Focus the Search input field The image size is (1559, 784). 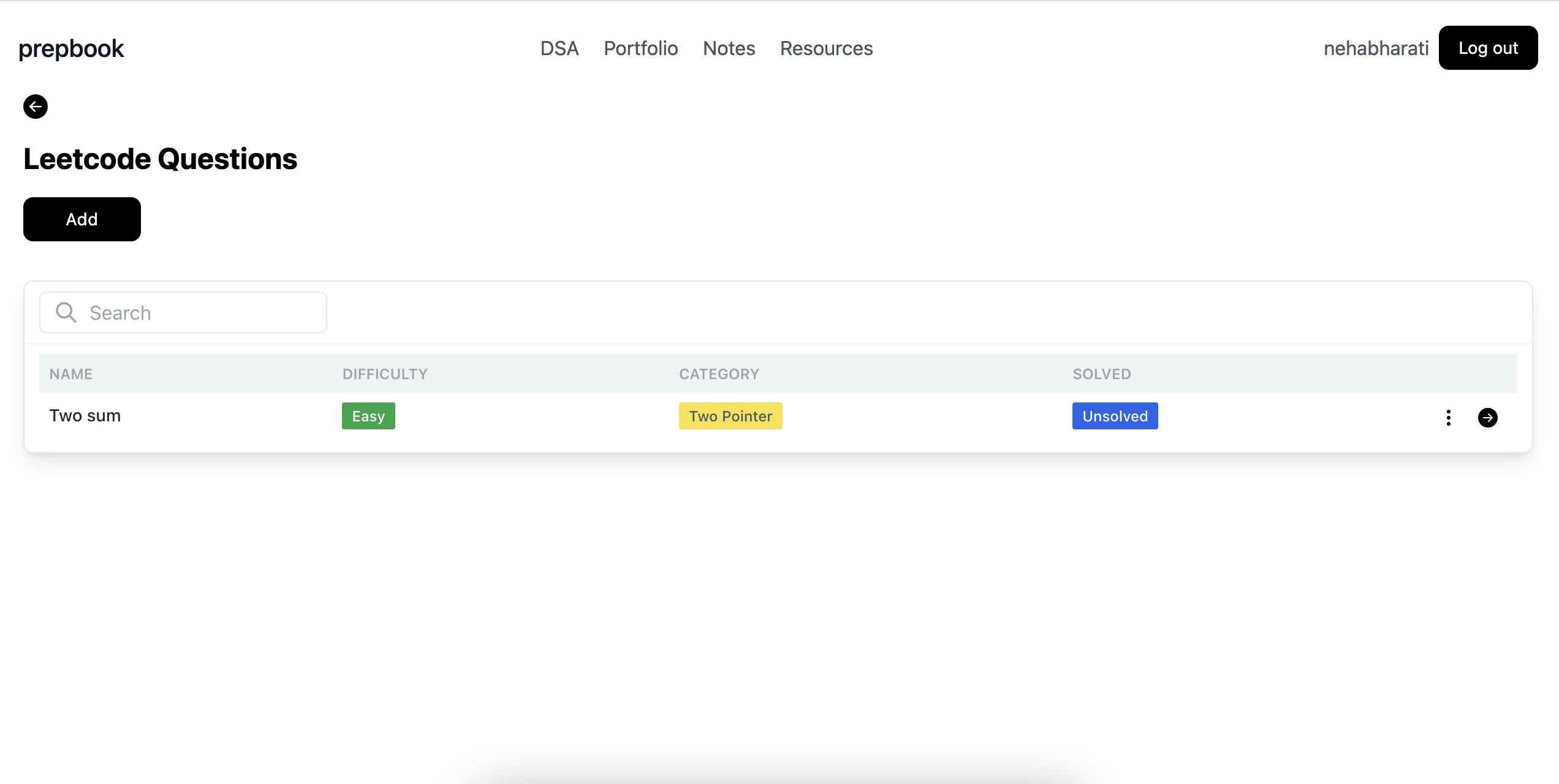(183, 312)
